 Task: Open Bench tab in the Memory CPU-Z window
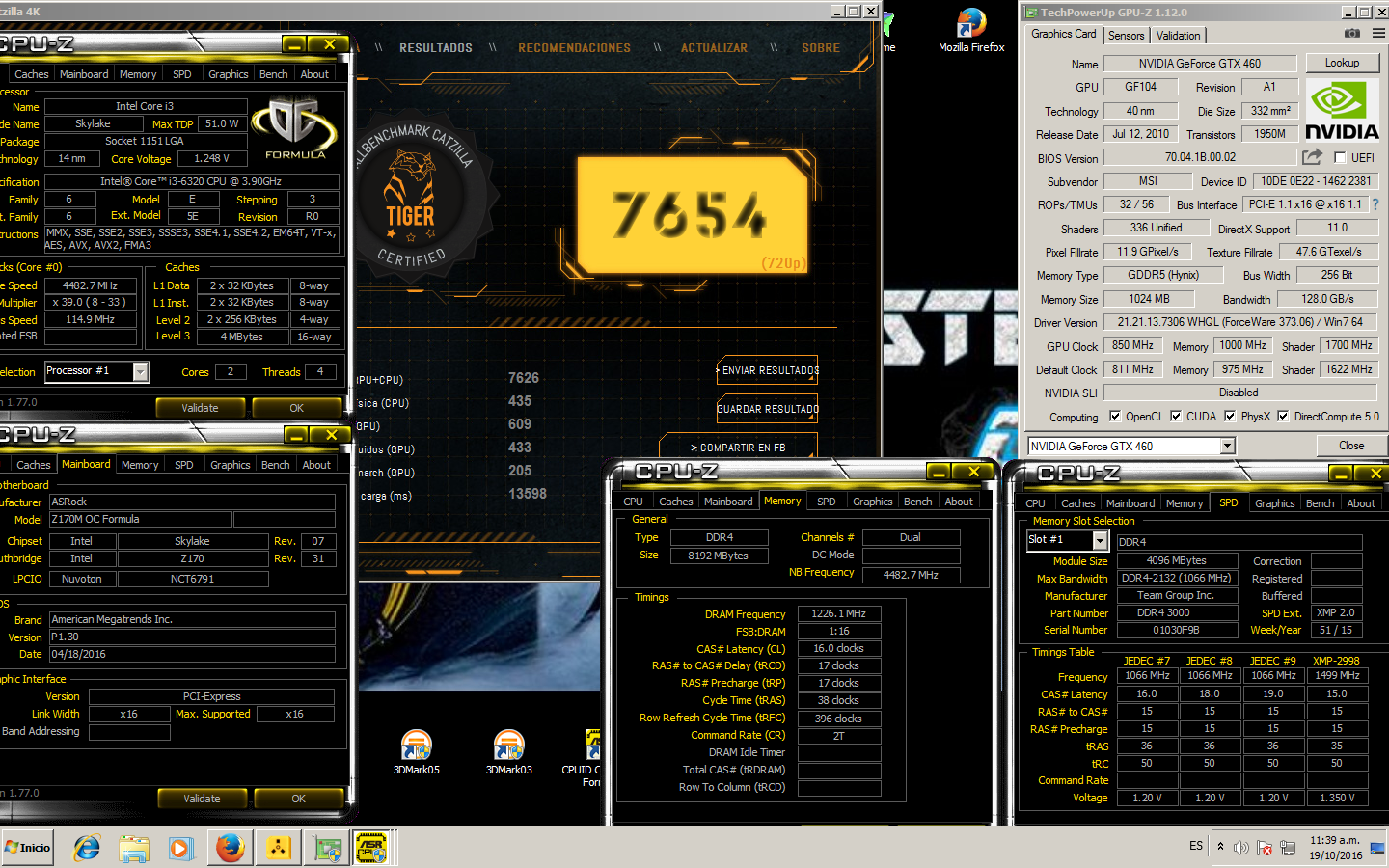tap(917, 502)
